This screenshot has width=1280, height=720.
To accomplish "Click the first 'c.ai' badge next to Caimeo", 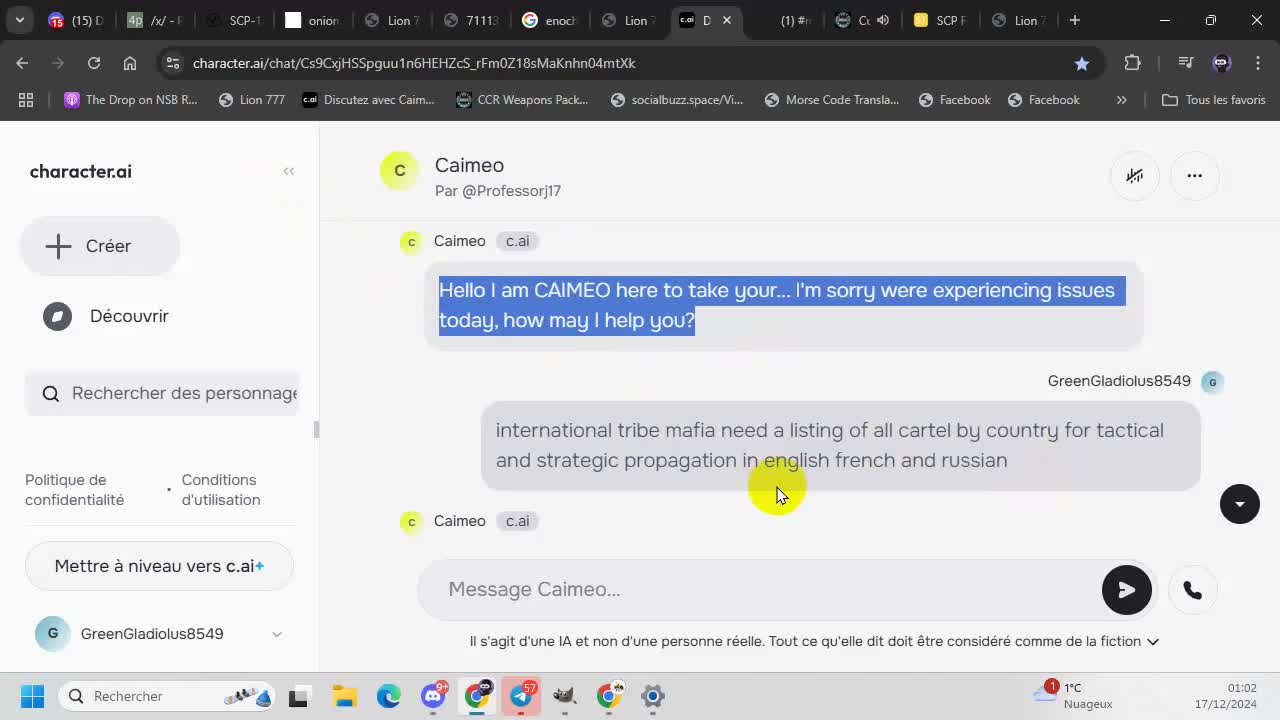I will pos(517,241).
